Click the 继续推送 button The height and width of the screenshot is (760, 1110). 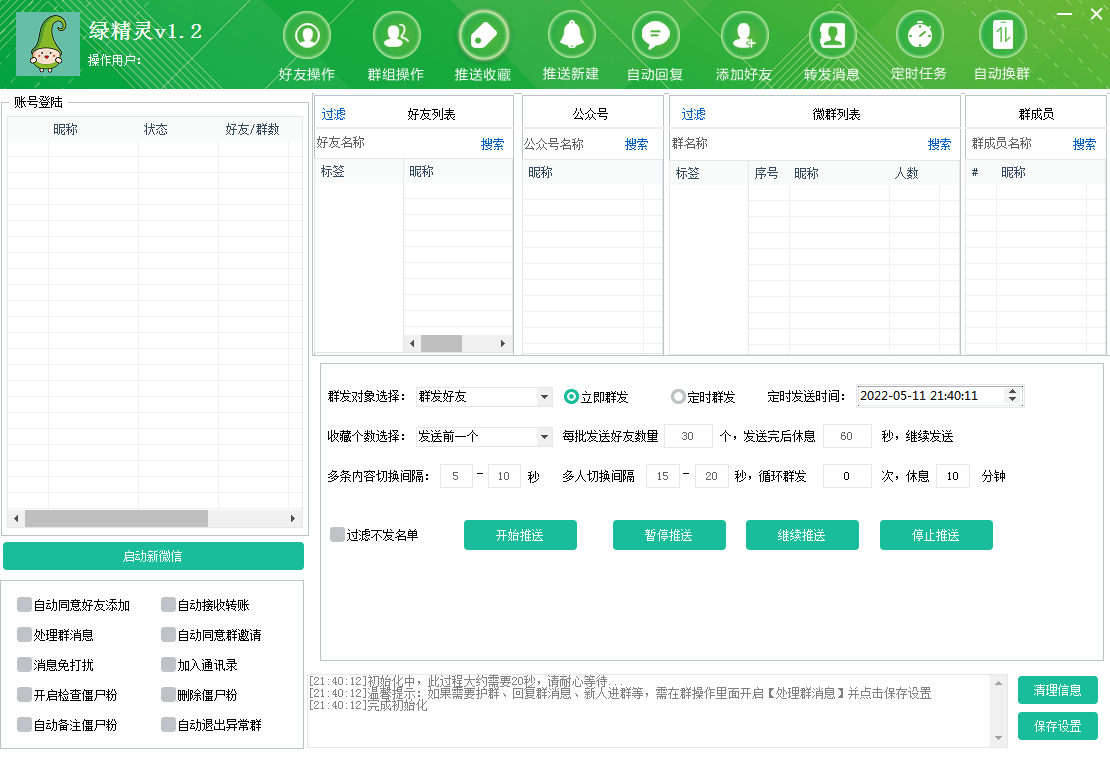pyautogui.click(x=802, y=535)
